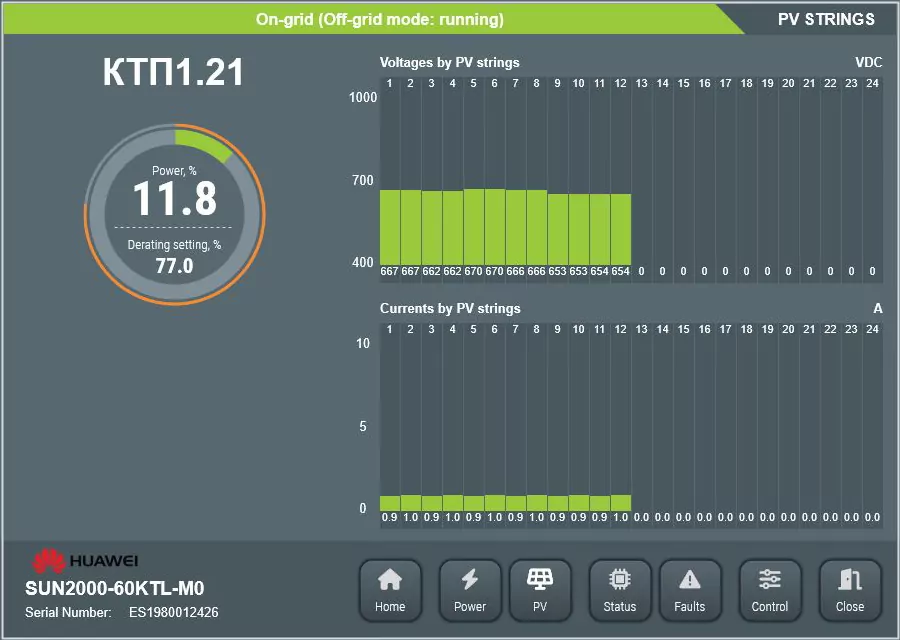
Task: Select the PV solar panel button
Action: point(540,591)
